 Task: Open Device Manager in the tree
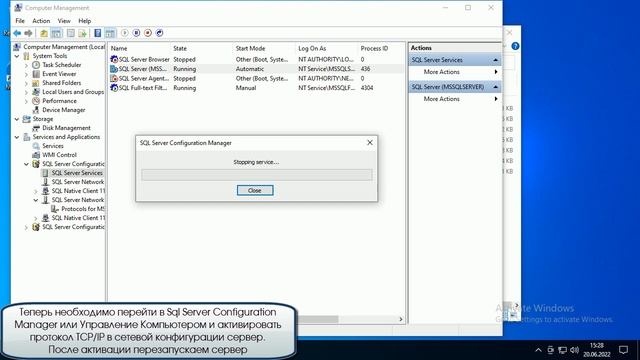coord(63,110)
